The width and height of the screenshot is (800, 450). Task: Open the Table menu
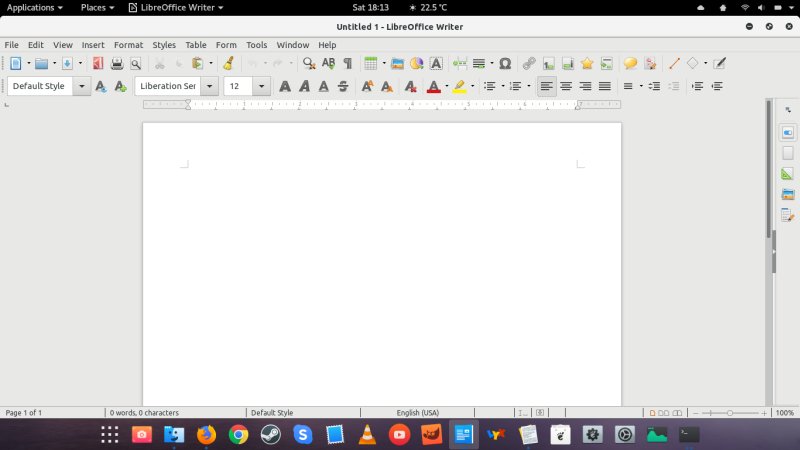click(196, 45)
